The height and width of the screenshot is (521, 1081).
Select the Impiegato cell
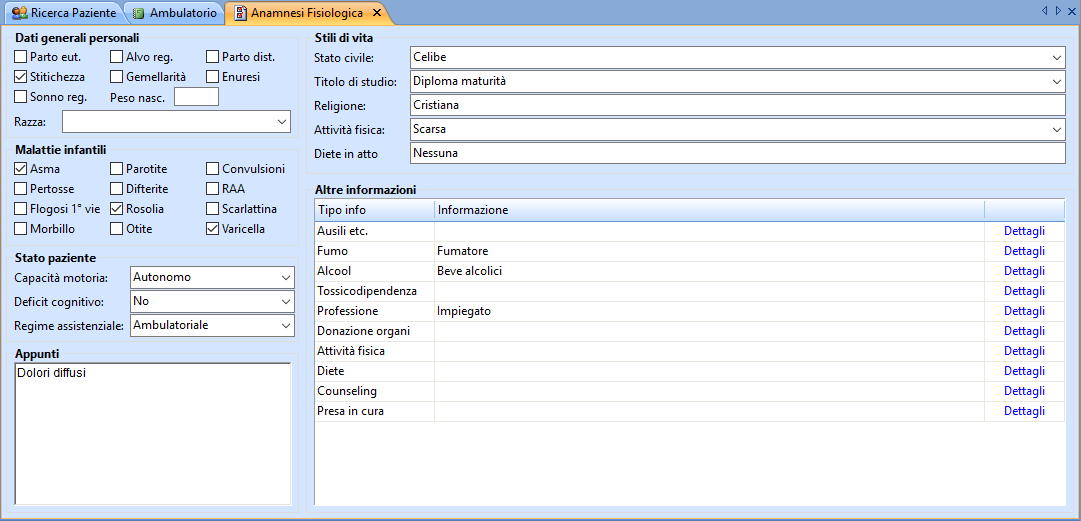[x=709, y=311]
